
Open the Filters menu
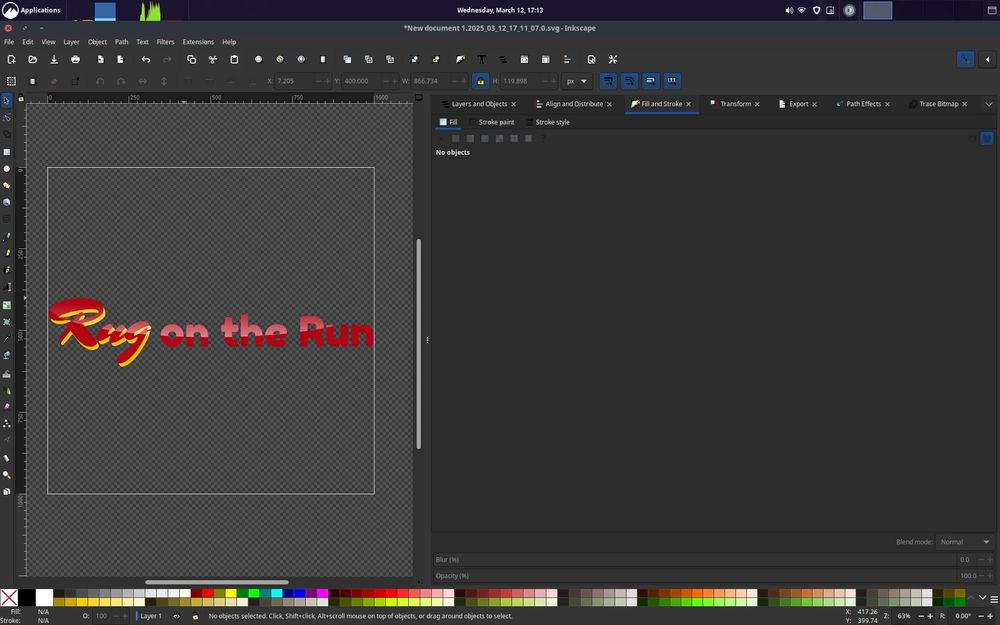pos(165,42)
